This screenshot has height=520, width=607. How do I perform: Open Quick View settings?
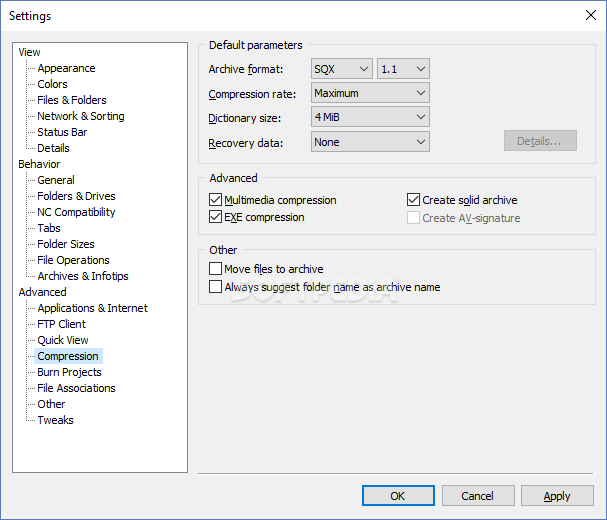63,340
